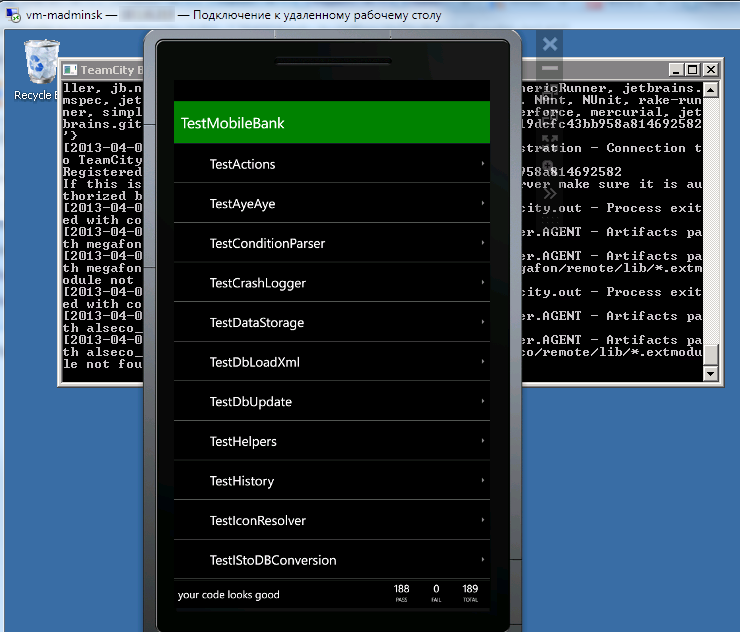Open the TestActions test group

pos(332,164)
